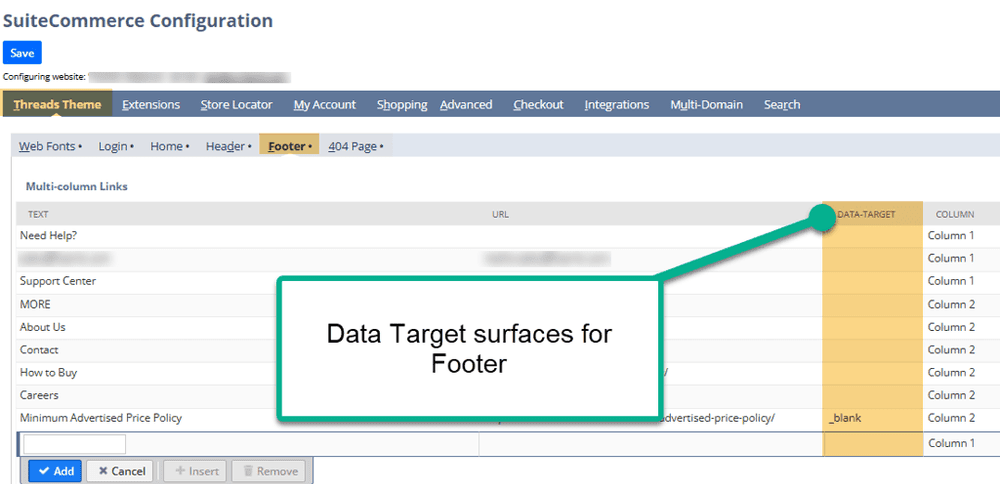Click the Cancel button
This screenshot has width=1000, height=484.
click(120, 471)
